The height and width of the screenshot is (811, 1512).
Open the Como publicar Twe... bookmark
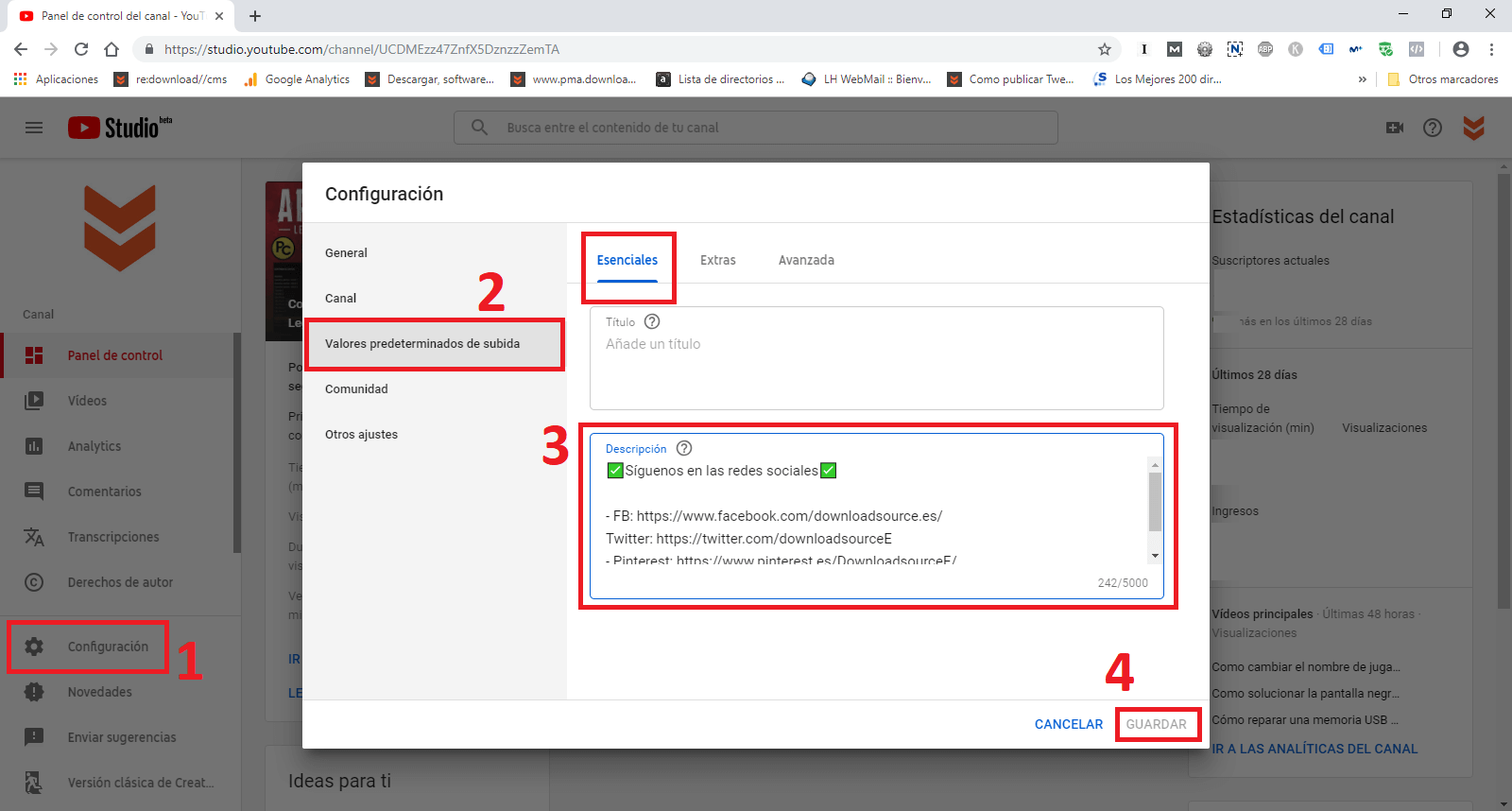pyautogui.click(x=1011, y=79)
